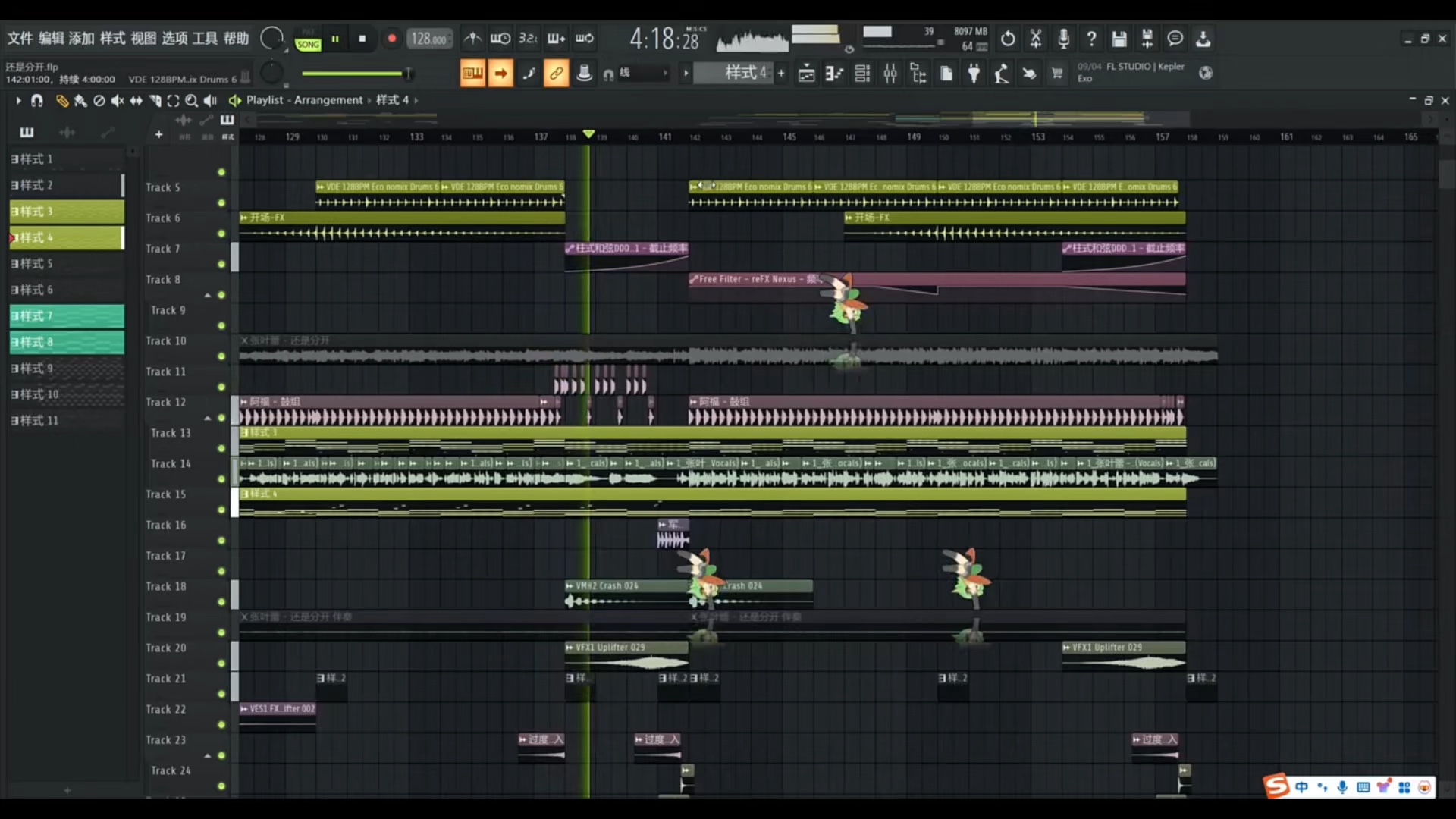
Task: Mute Track 18 with its green LED
Action: point(221,601)
